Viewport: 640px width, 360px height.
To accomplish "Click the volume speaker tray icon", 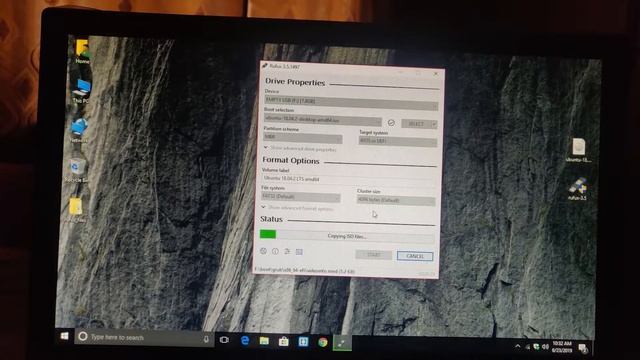I will (x=545, y=347).
